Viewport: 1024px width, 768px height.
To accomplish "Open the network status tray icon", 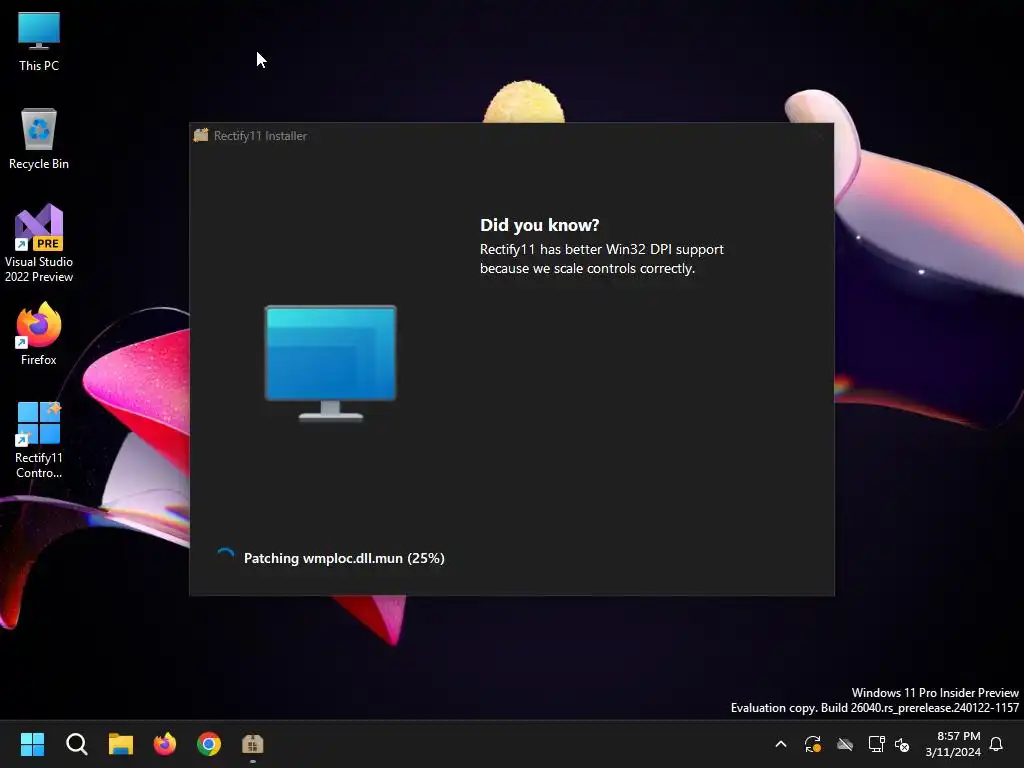I will pyautogui.click(x=876, y=744).
